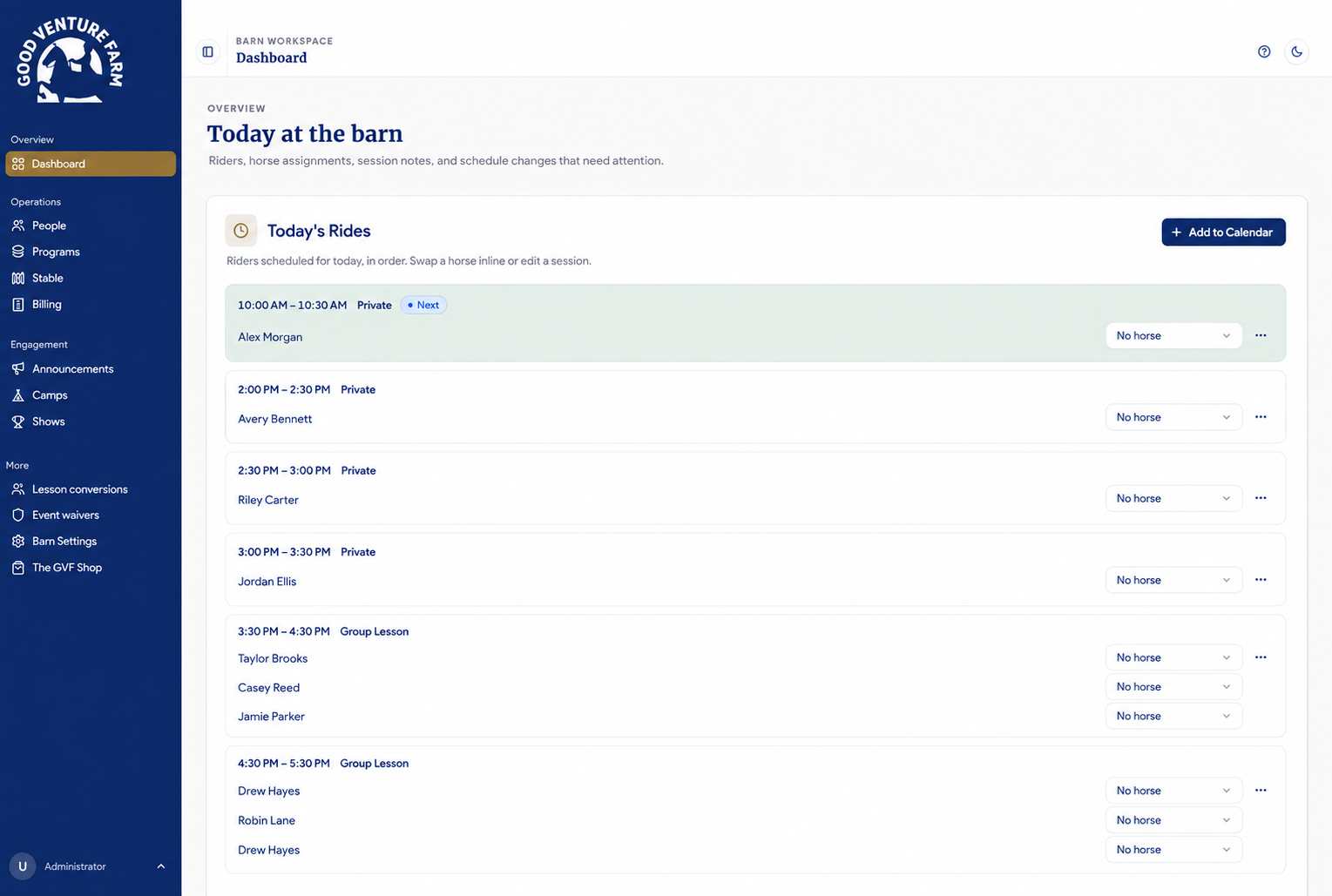Open options menu for Alex Morgan's ride
Image resolution: width=1332 pixels, height=896 pixels.
click(x=1261, y=335)
